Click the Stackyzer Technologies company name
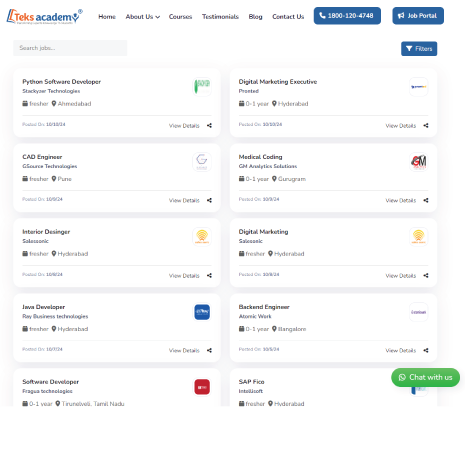 click(x=51, y=91)
